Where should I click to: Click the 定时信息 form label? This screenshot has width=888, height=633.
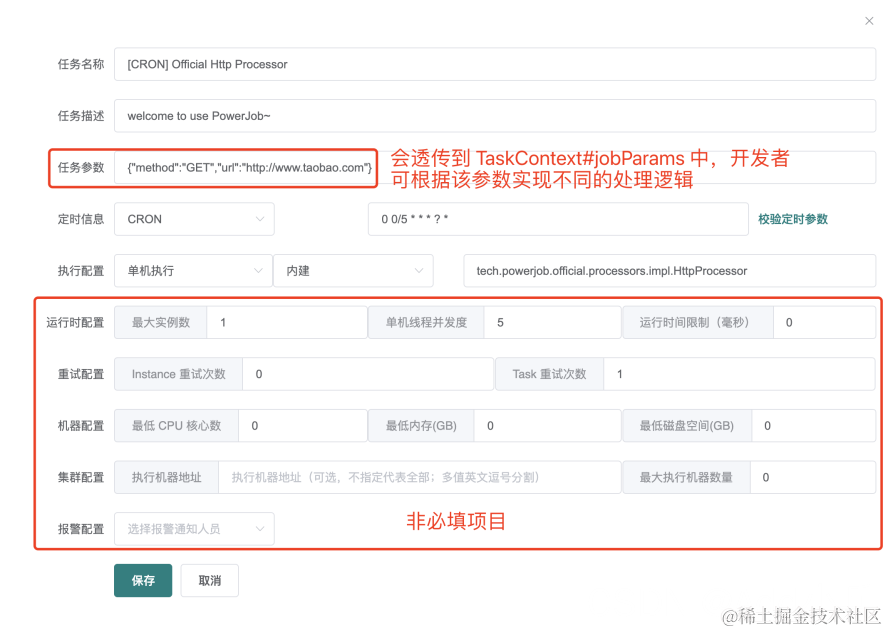coord(81,219)
